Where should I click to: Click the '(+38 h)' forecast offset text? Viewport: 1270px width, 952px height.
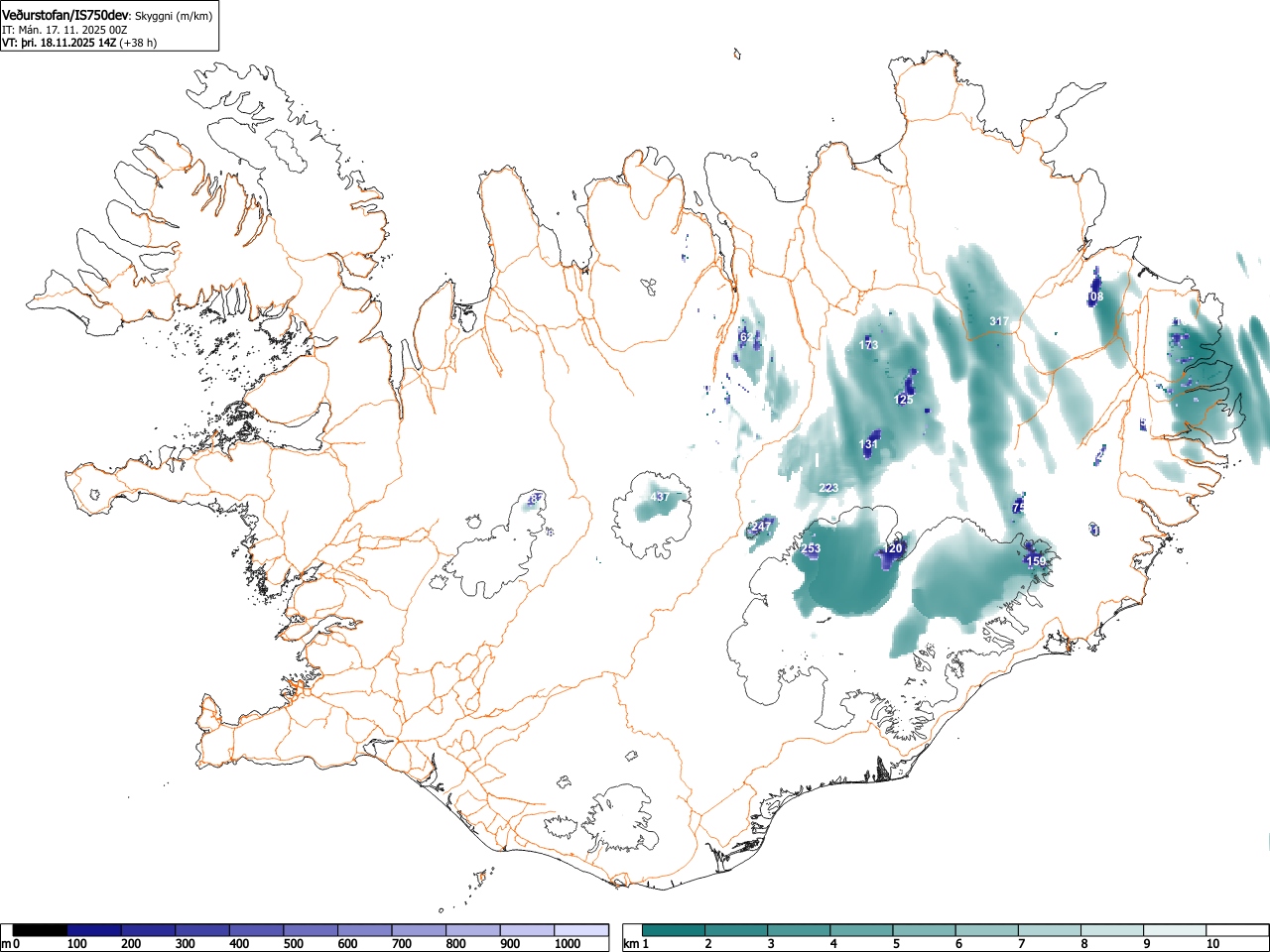138,43
